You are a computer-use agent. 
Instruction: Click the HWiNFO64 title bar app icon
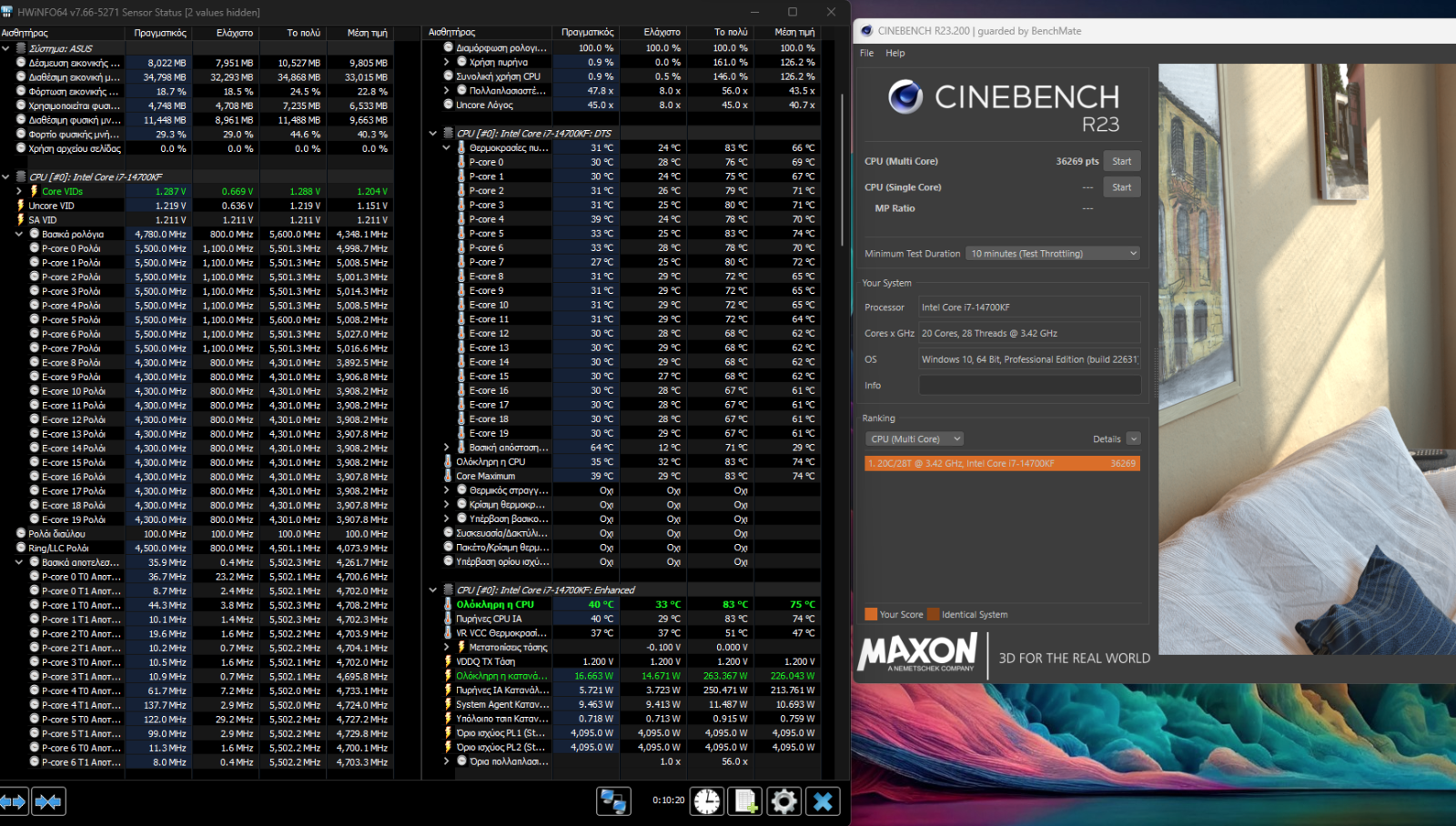click(x=8, y=12)
